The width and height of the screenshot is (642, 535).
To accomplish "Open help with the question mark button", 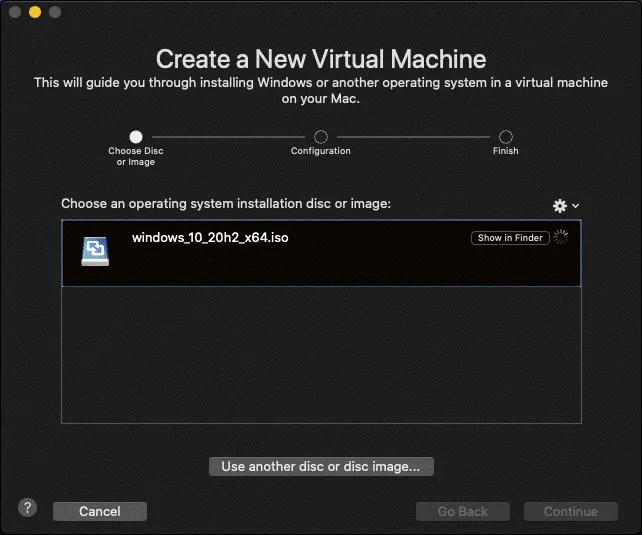I will click(x=27, y=508).
